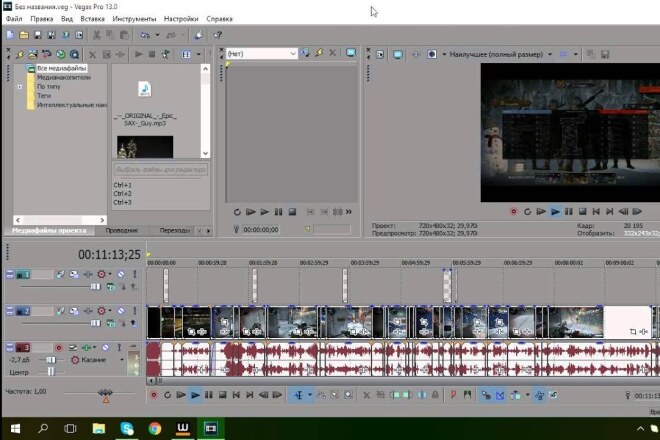660x440 pixels.
Task: Open the undo history dropdown arrow
Action: (x=157, y=35)
